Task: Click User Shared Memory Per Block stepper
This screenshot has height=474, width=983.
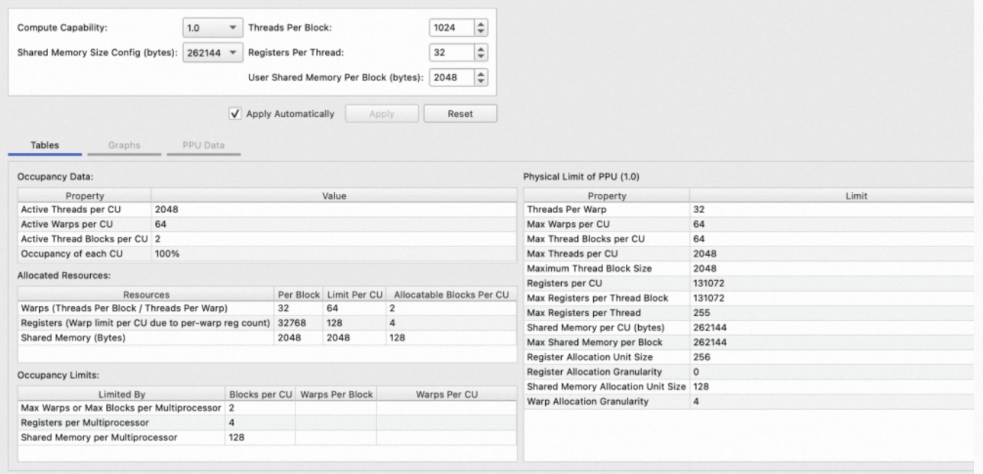Action: tap(481, 78)
